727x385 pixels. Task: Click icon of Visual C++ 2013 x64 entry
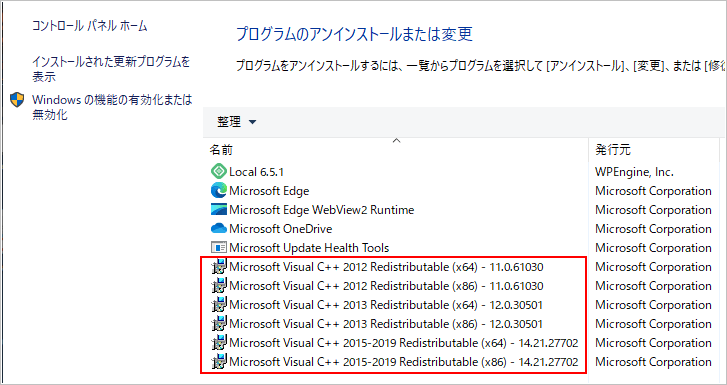point(218,305)
